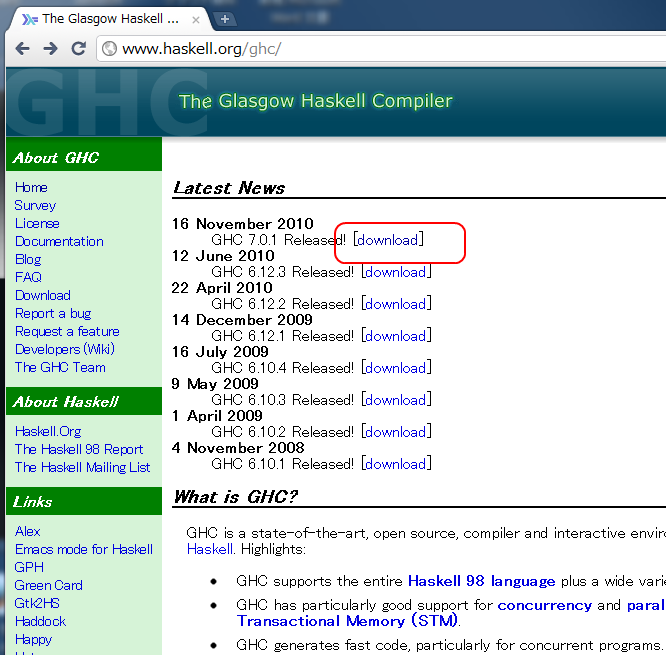Open a new tab with the plus button

pyautogui.click(x=225, y=19)
